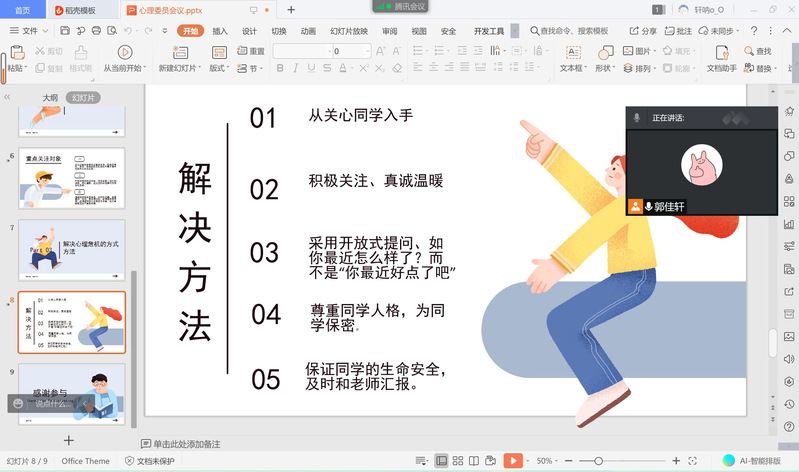Switch to the 动画 Animation tab
Image resolution: width=799 pixels, height=472 pixels.
308,31
